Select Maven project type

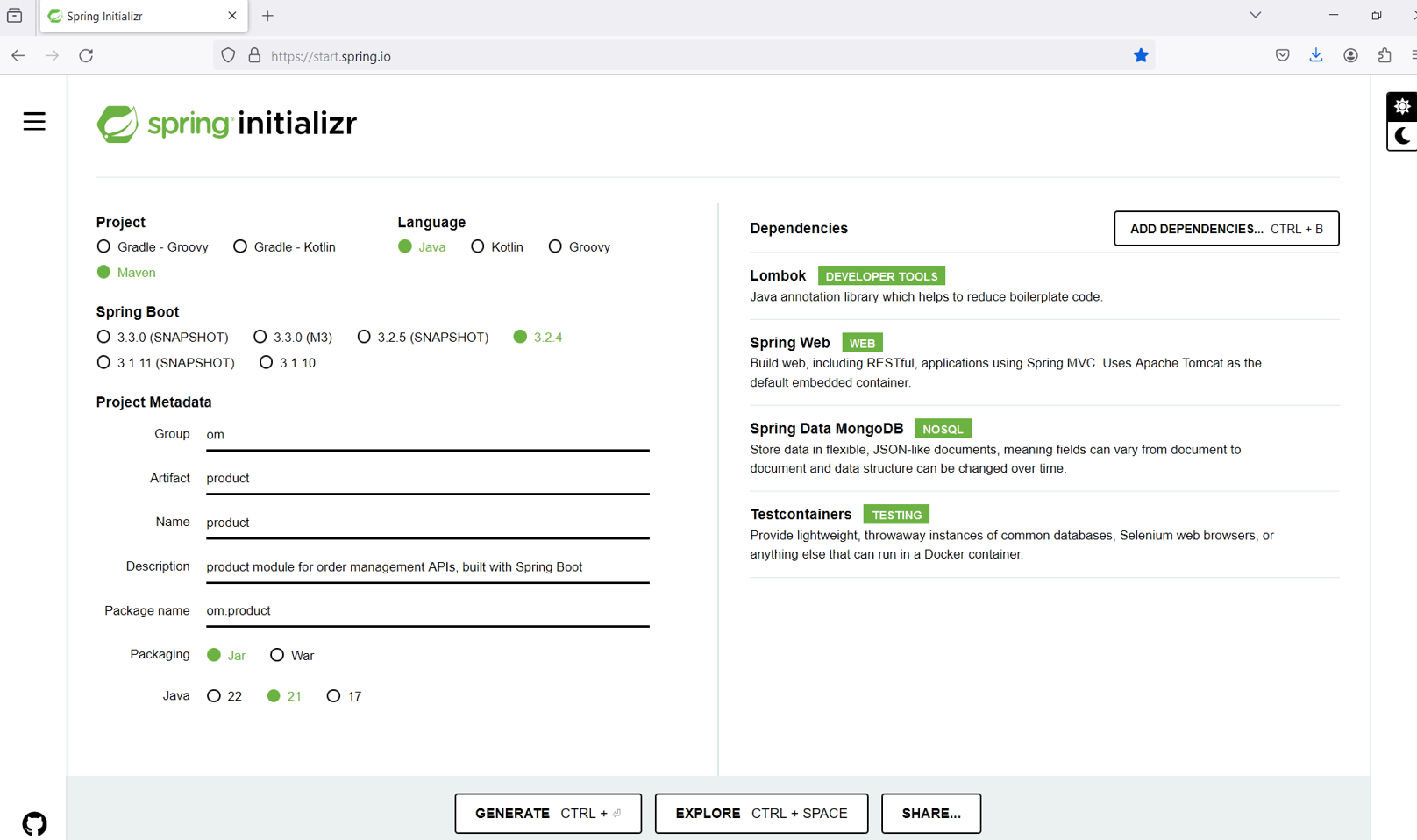[x=126, y=273]
